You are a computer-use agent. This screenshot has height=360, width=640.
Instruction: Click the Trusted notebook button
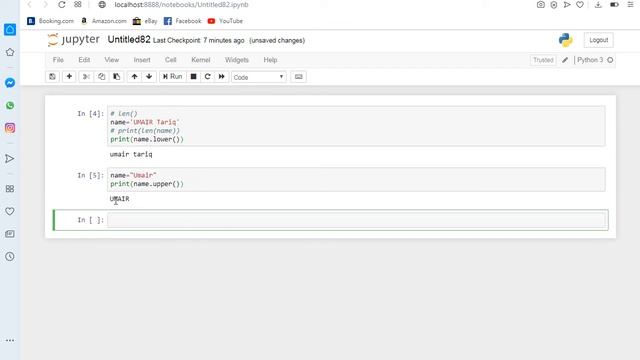pos(543,60)
